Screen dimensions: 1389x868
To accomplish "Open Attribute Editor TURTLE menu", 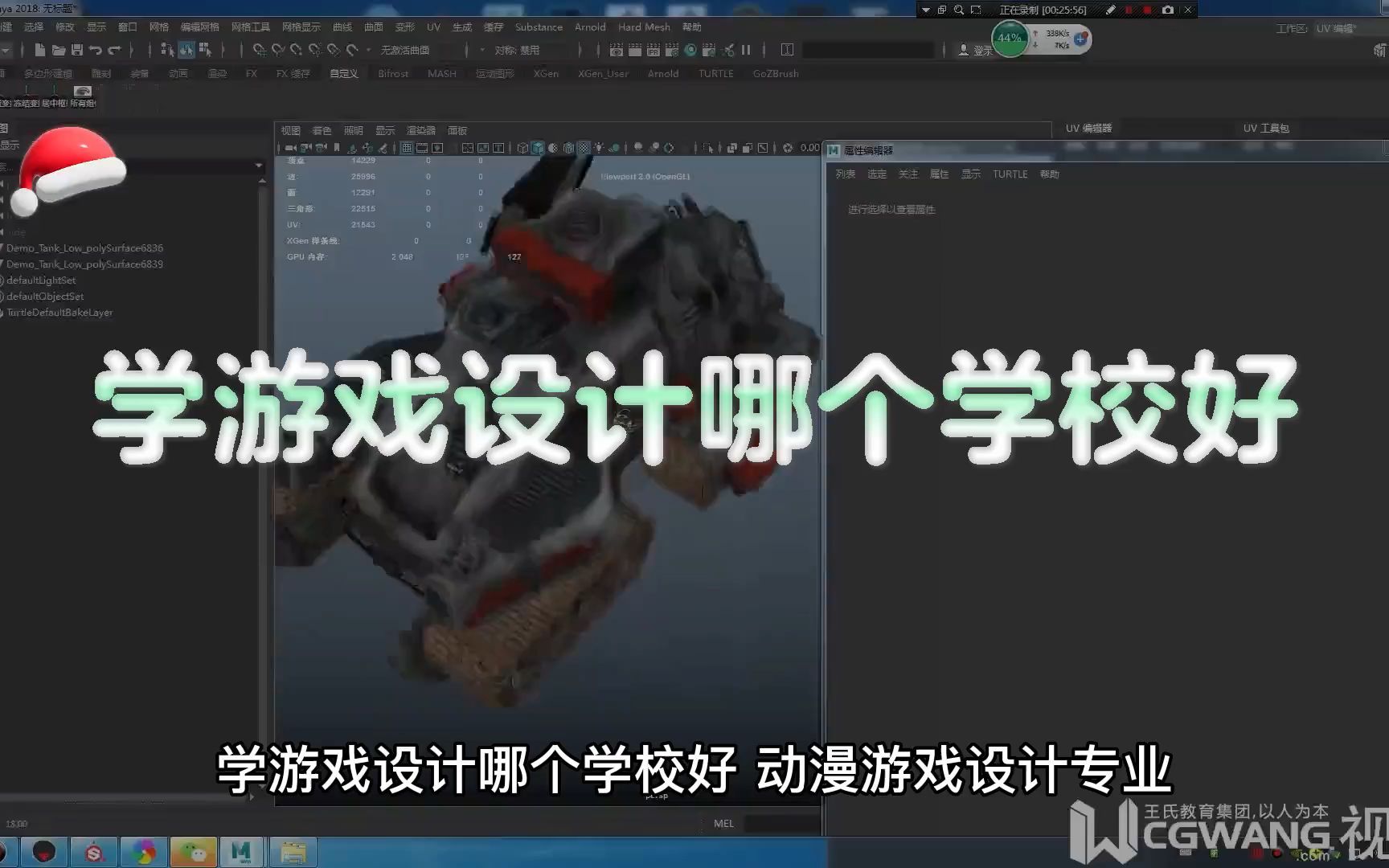I will [1010, 174].
